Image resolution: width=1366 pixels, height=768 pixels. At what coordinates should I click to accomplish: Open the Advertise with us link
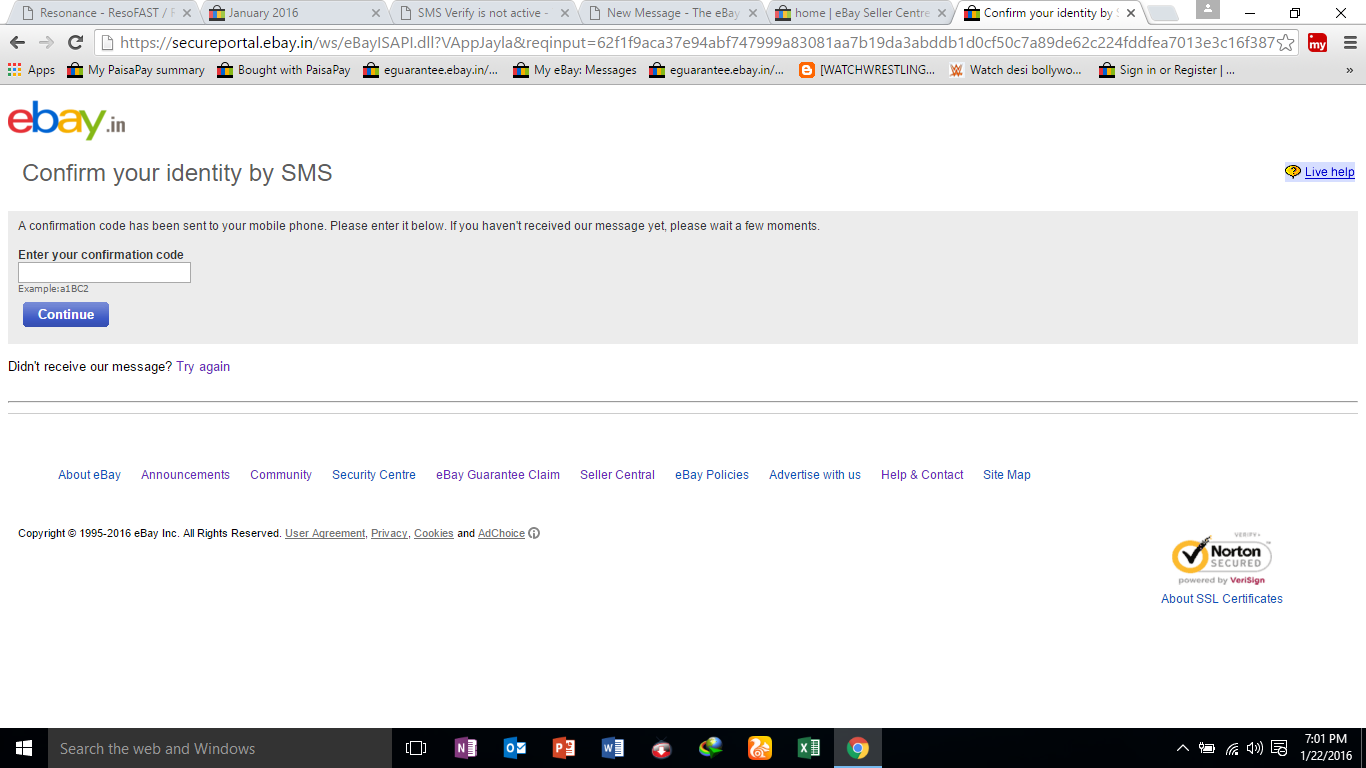(x=815, y=475)
